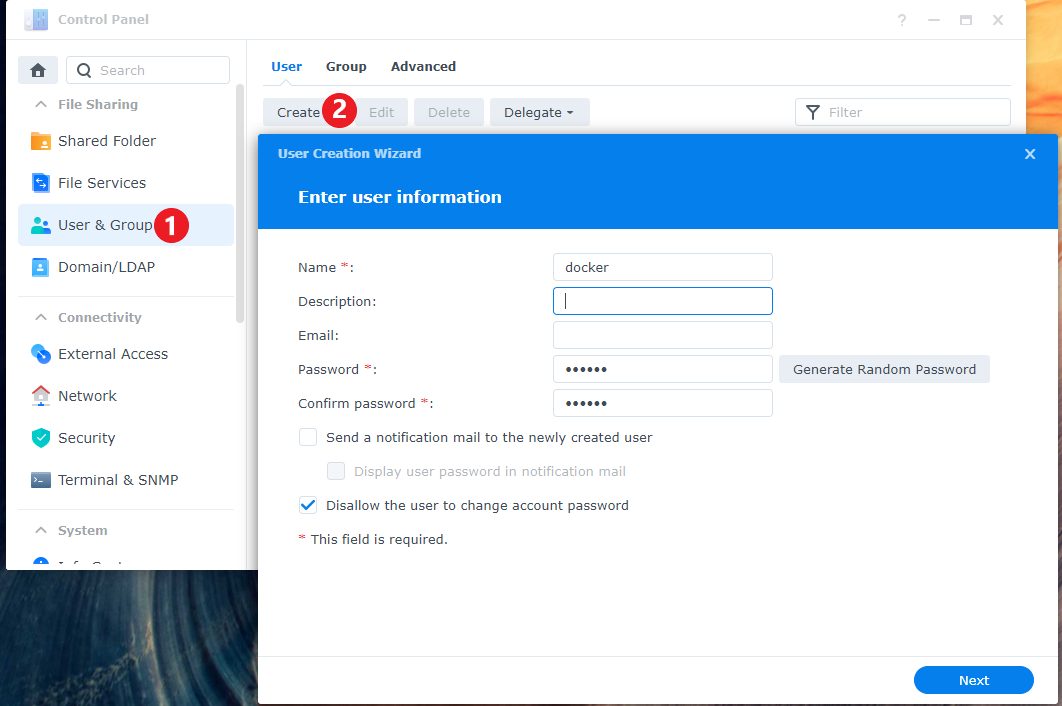The width and height of the screenshot is (1062, 706).
Task: Switch to the Advanced tab
Action: [x=423, y=67]
